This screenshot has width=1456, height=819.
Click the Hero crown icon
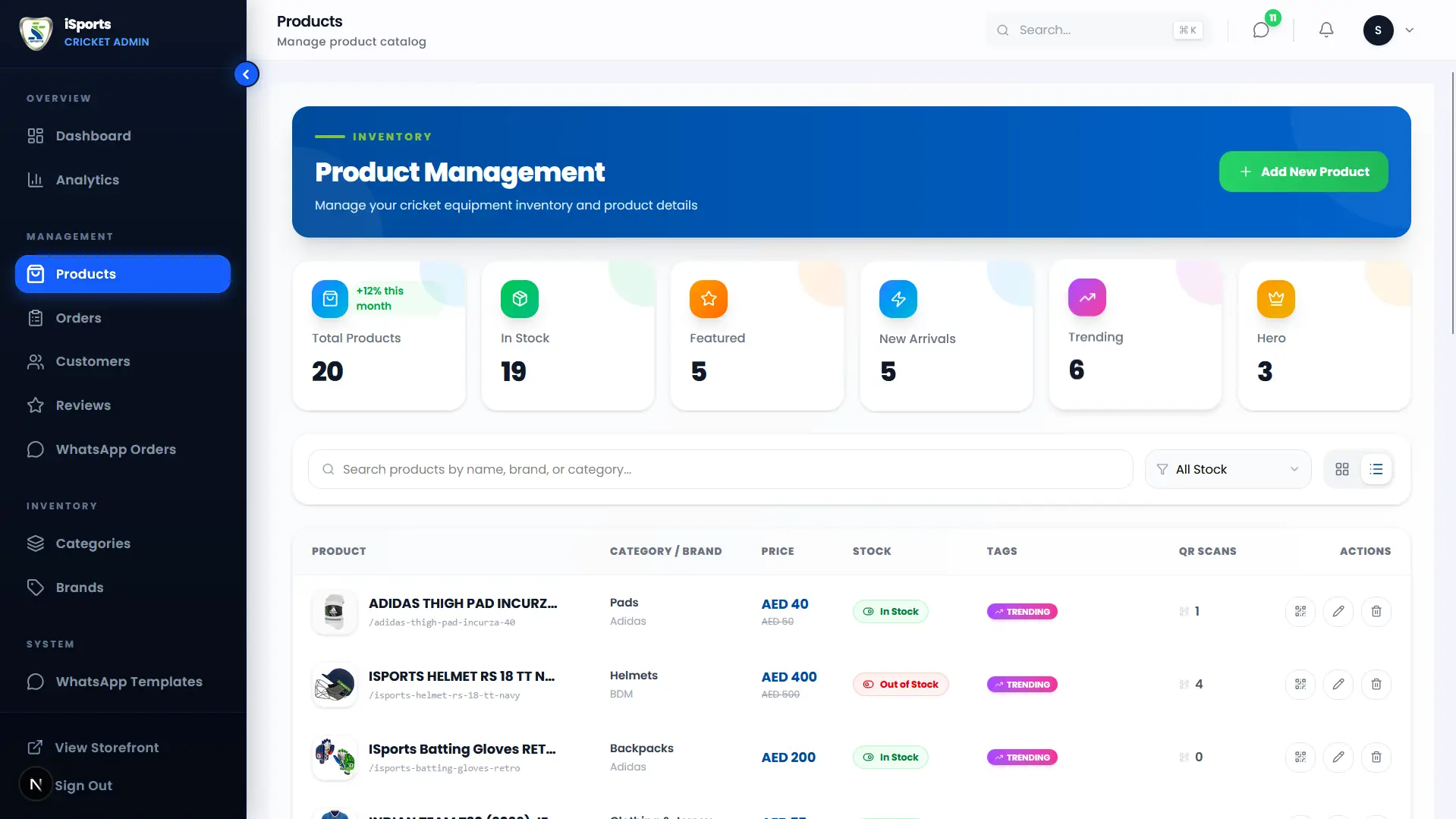pyautogui.click(x=1276, y=299)
